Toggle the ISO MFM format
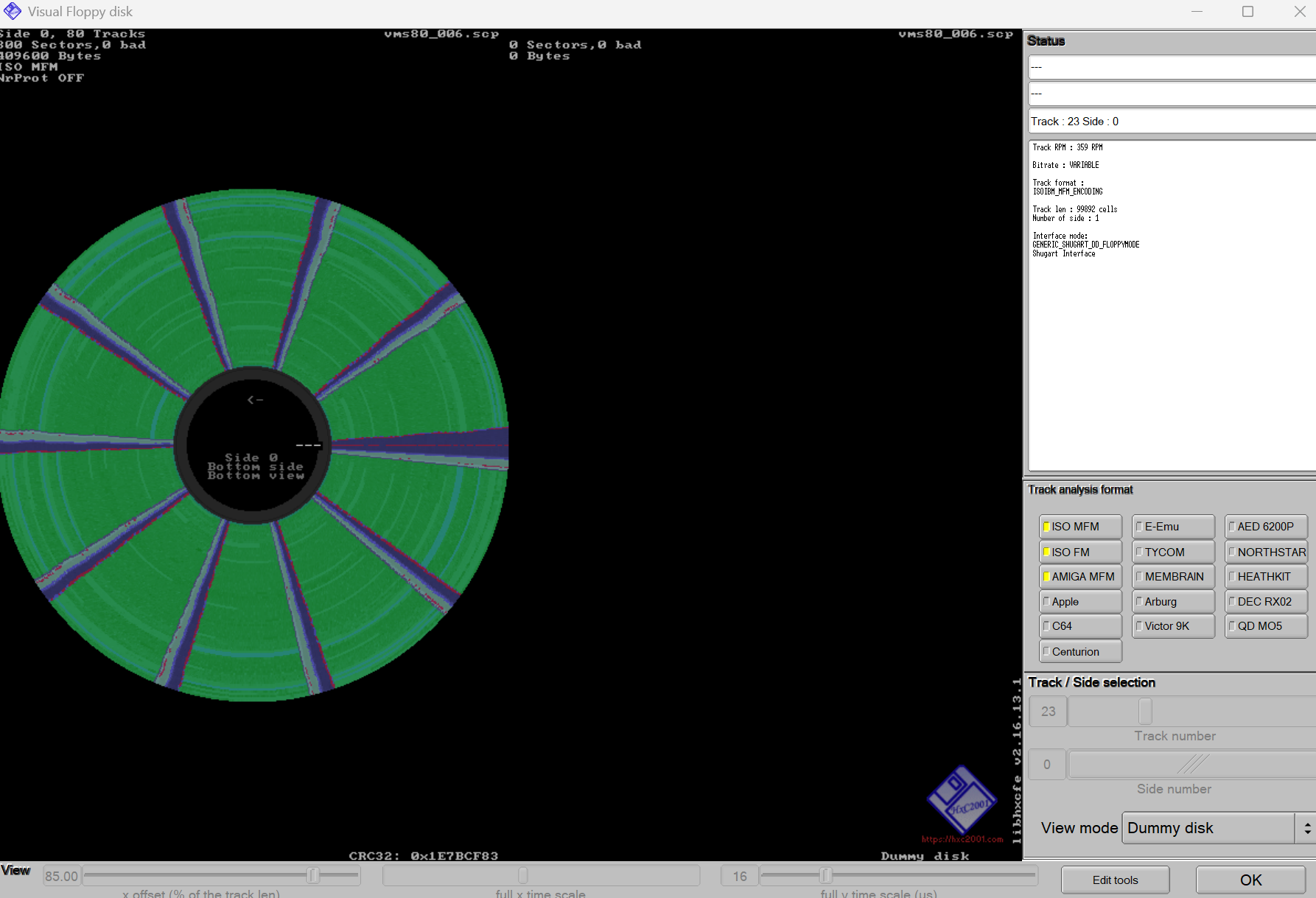The width and height of the screenshot is (1316, 898). click(x=1080, y=527)
